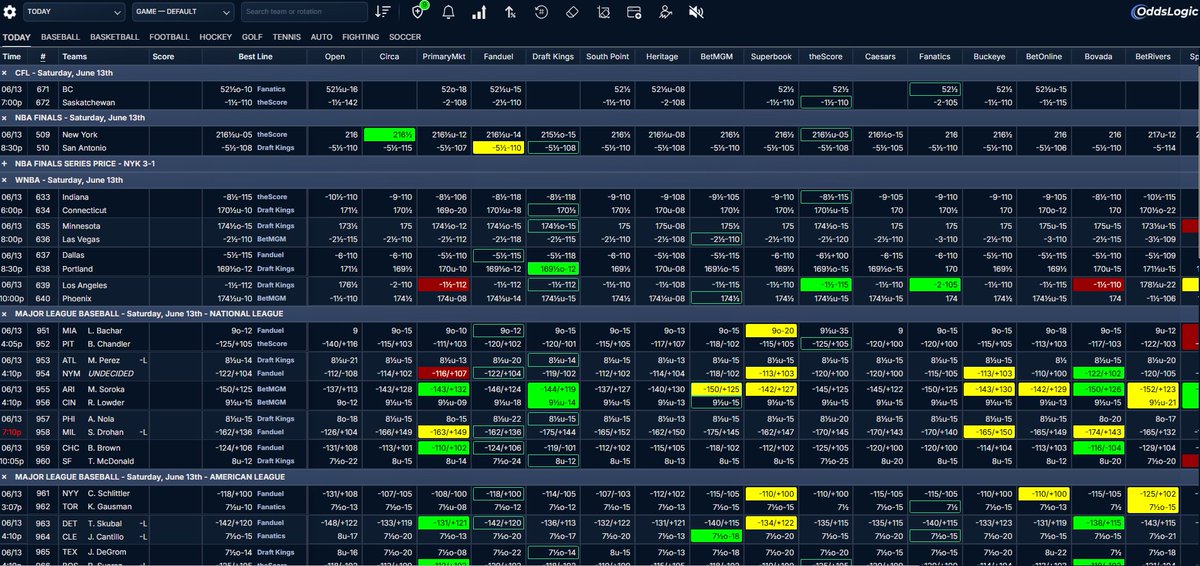
Task: Open the line history clock icon
Action: [x=541, y=12]
